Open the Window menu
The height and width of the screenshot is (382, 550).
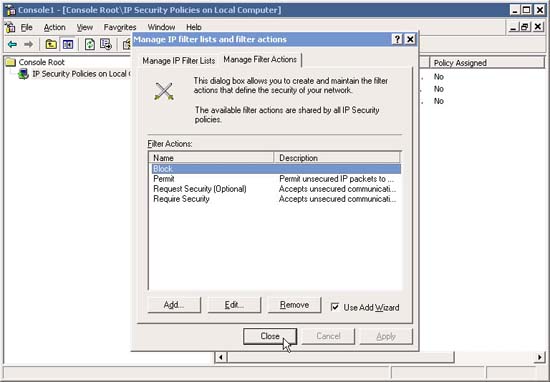click(161, 27)
